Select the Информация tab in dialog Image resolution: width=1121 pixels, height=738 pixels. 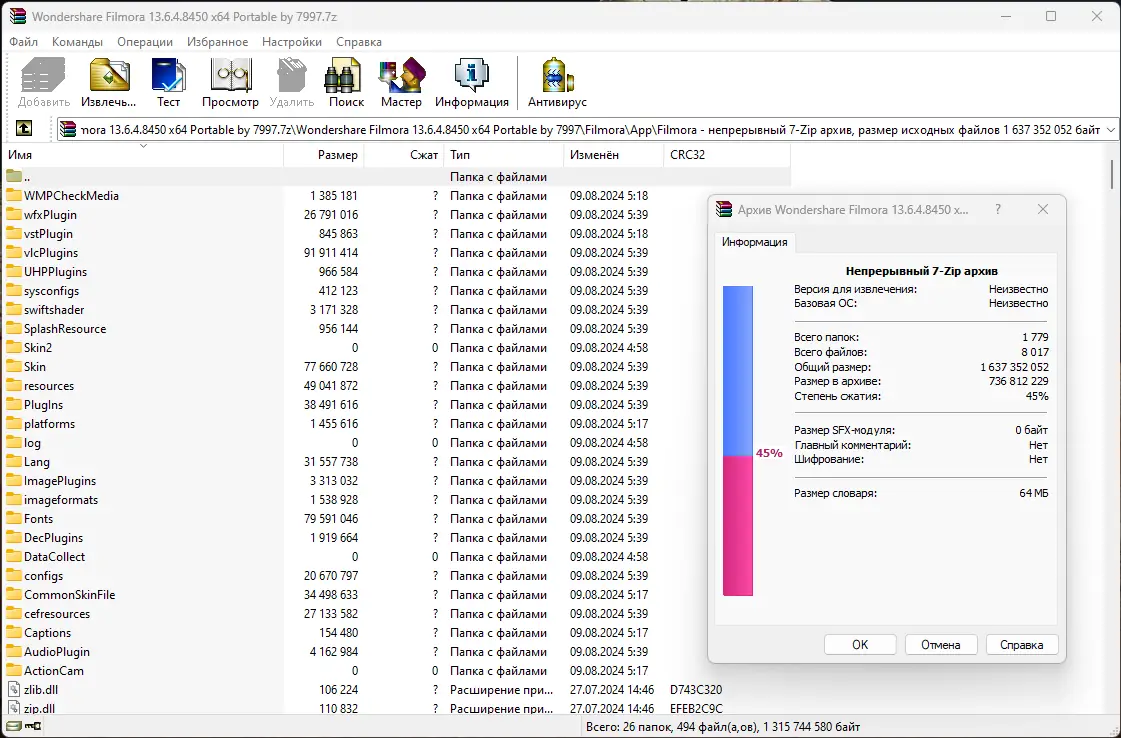tap(754, 242)
